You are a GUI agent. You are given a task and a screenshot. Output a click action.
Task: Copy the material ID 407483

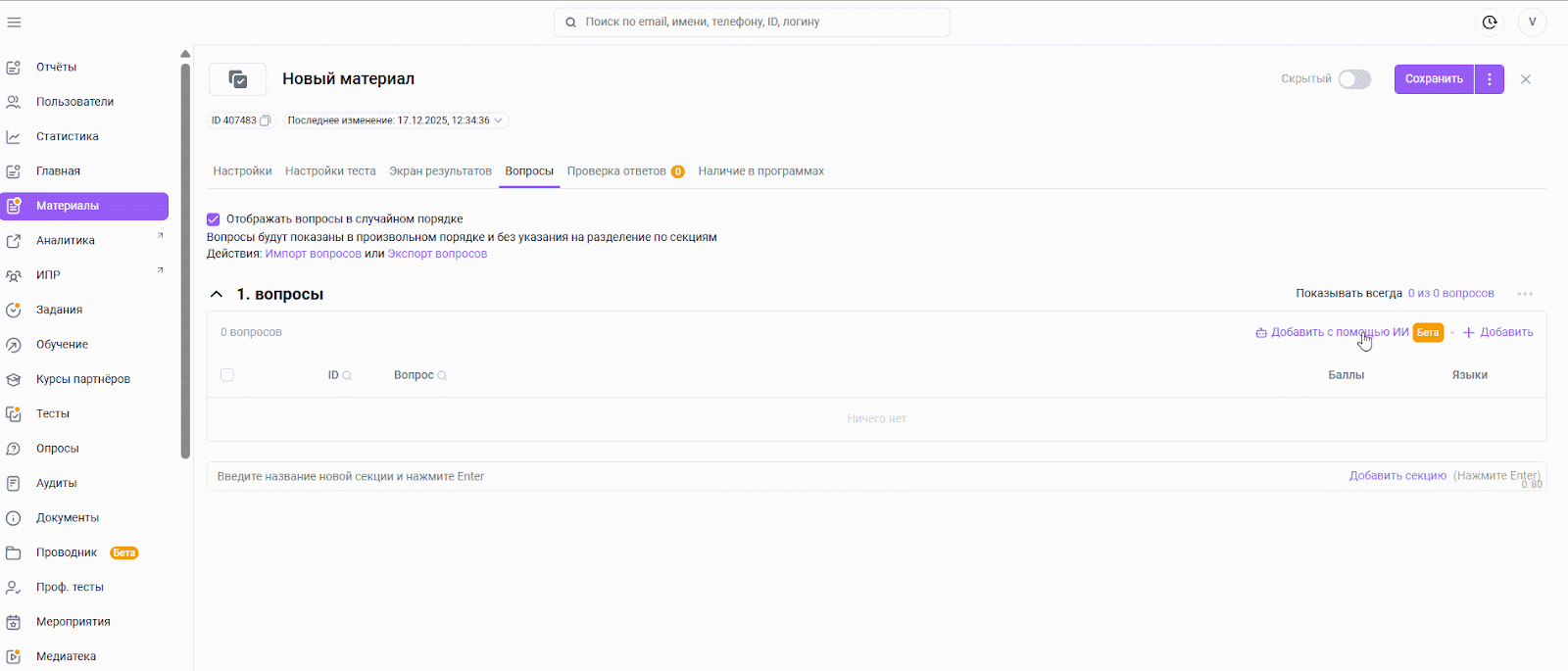pyautogui.click(x=266, y=120)
